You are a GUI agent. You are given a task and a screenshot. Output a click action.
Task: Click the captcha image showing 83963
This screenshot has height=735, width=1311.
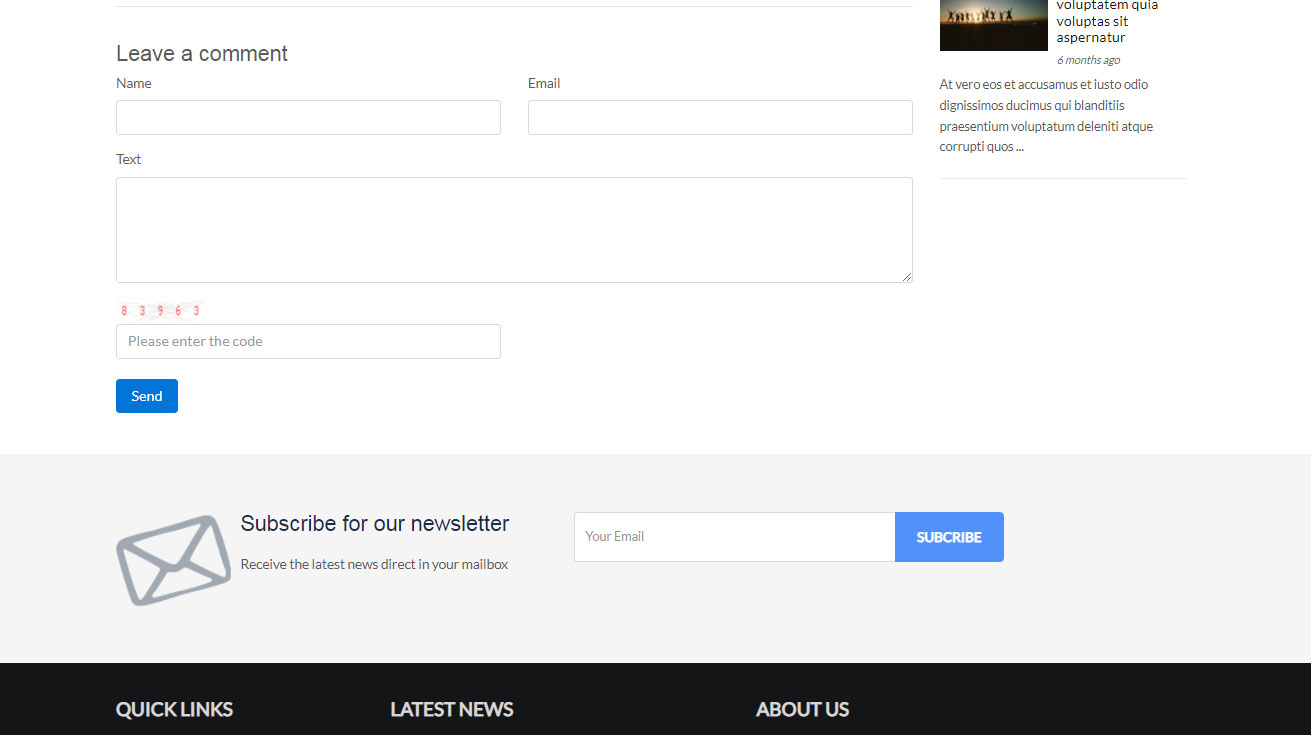[160, 311]
